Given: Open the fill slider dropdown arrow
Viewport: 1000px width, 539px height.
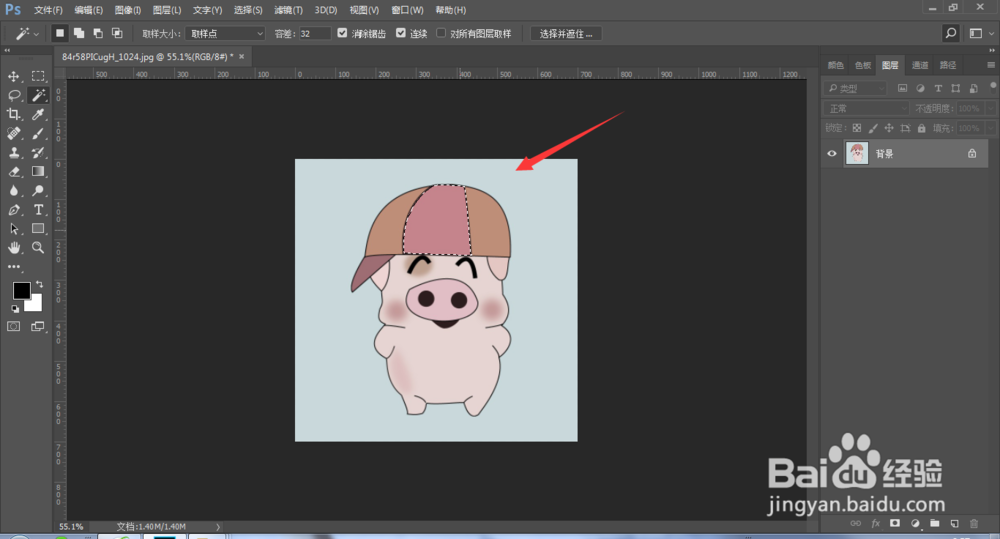Looking at the screenshot, I should (990, 128).
